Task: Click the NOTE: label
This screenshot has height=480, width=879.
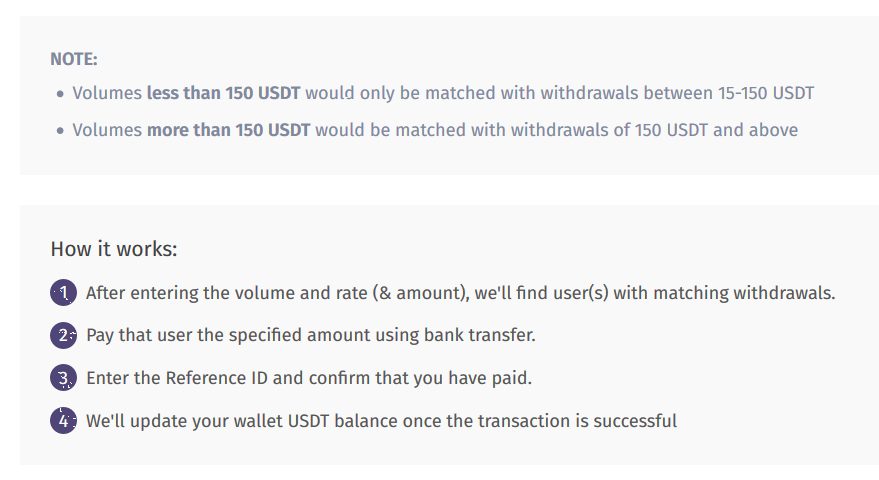Action: click(x=74, y=59)
